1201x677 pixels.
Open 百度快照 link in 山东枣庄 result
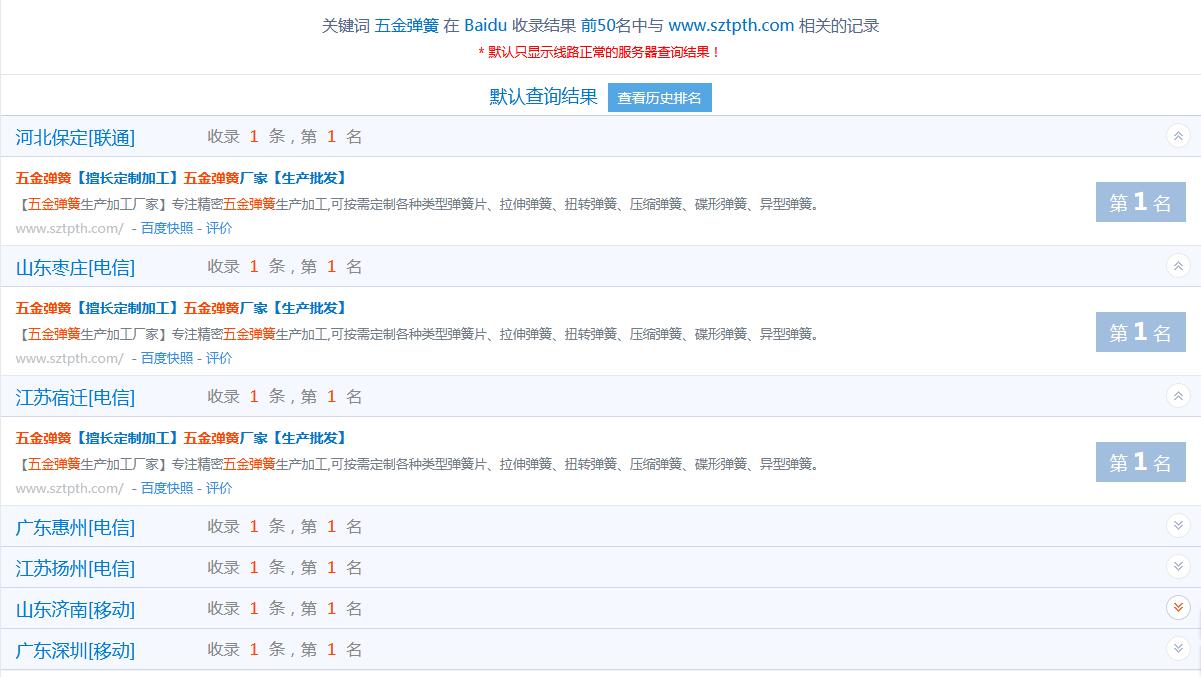coord(167,358)
